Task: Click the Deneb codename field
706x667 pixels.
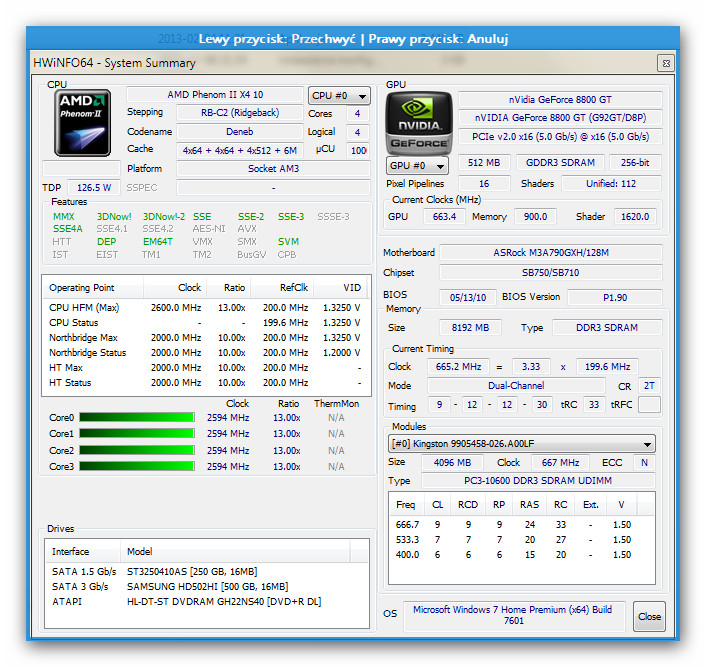Action: pyautogui.click(x=240, y=132)
